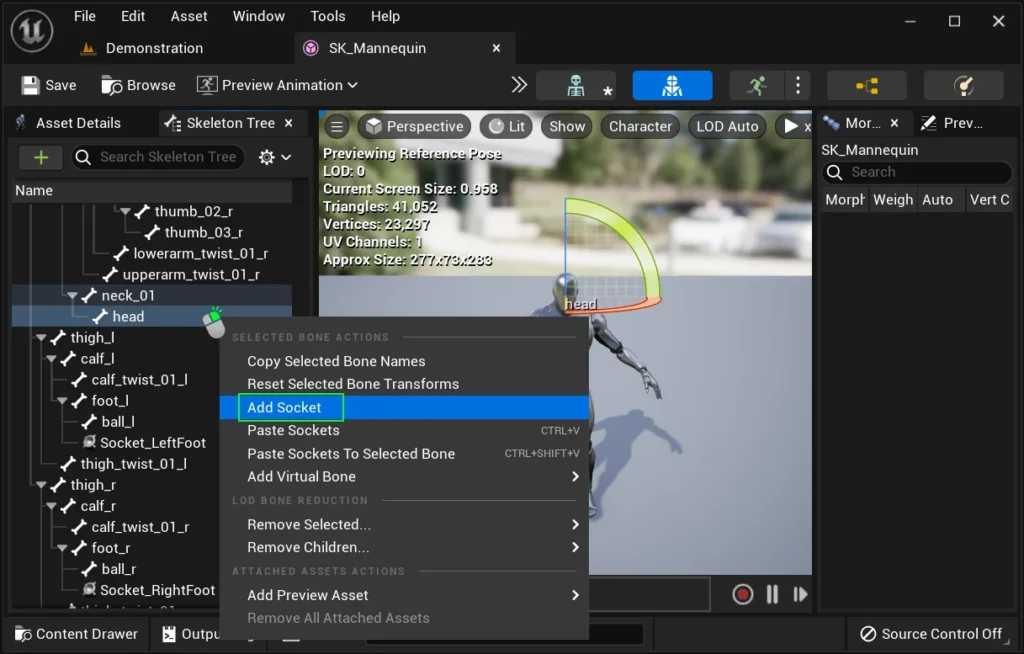
Task: Click the Unreal Engine logo icon
Action: 32,32
